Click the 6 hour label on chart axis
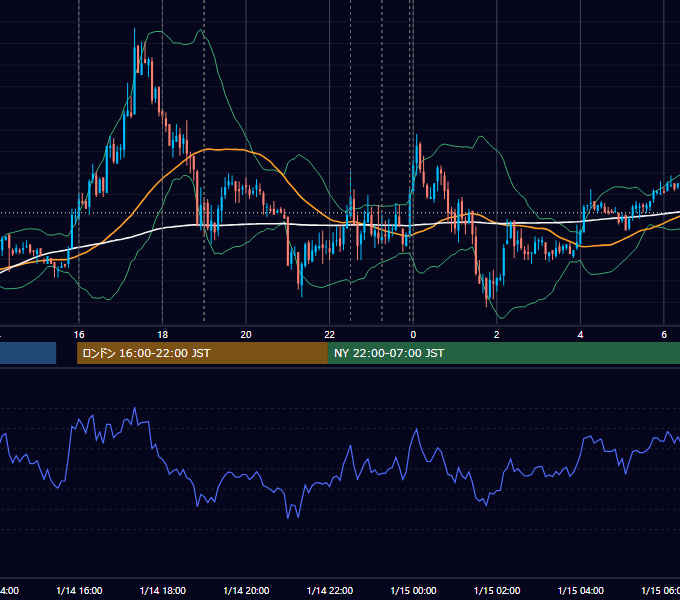This screenshot has height=600, width=680. (664, 334)
